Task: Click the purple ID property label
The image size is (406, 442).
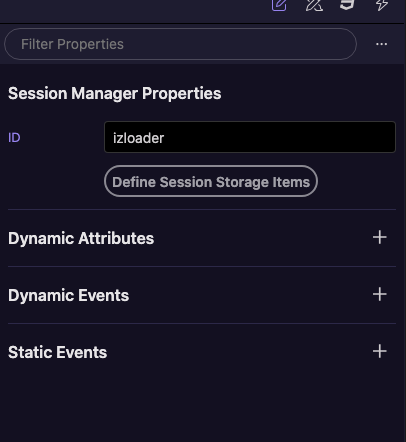Action: pos(14,138)
